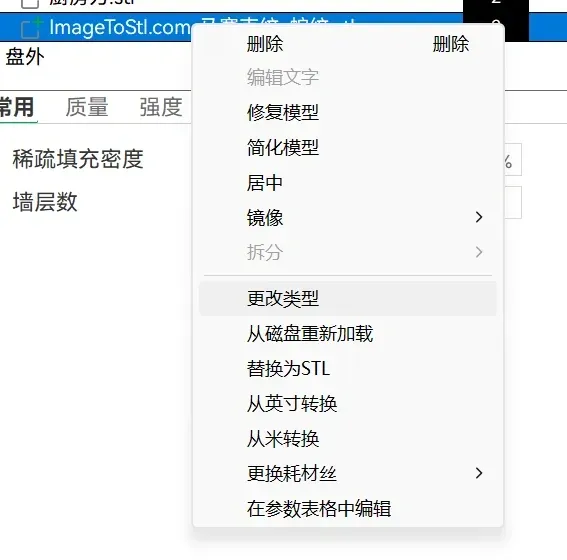The height and width of the screenshot is (560, 567).
Task: Select 更改类型 menu entry
Action: pyautogui.click(x=348, y=299)
